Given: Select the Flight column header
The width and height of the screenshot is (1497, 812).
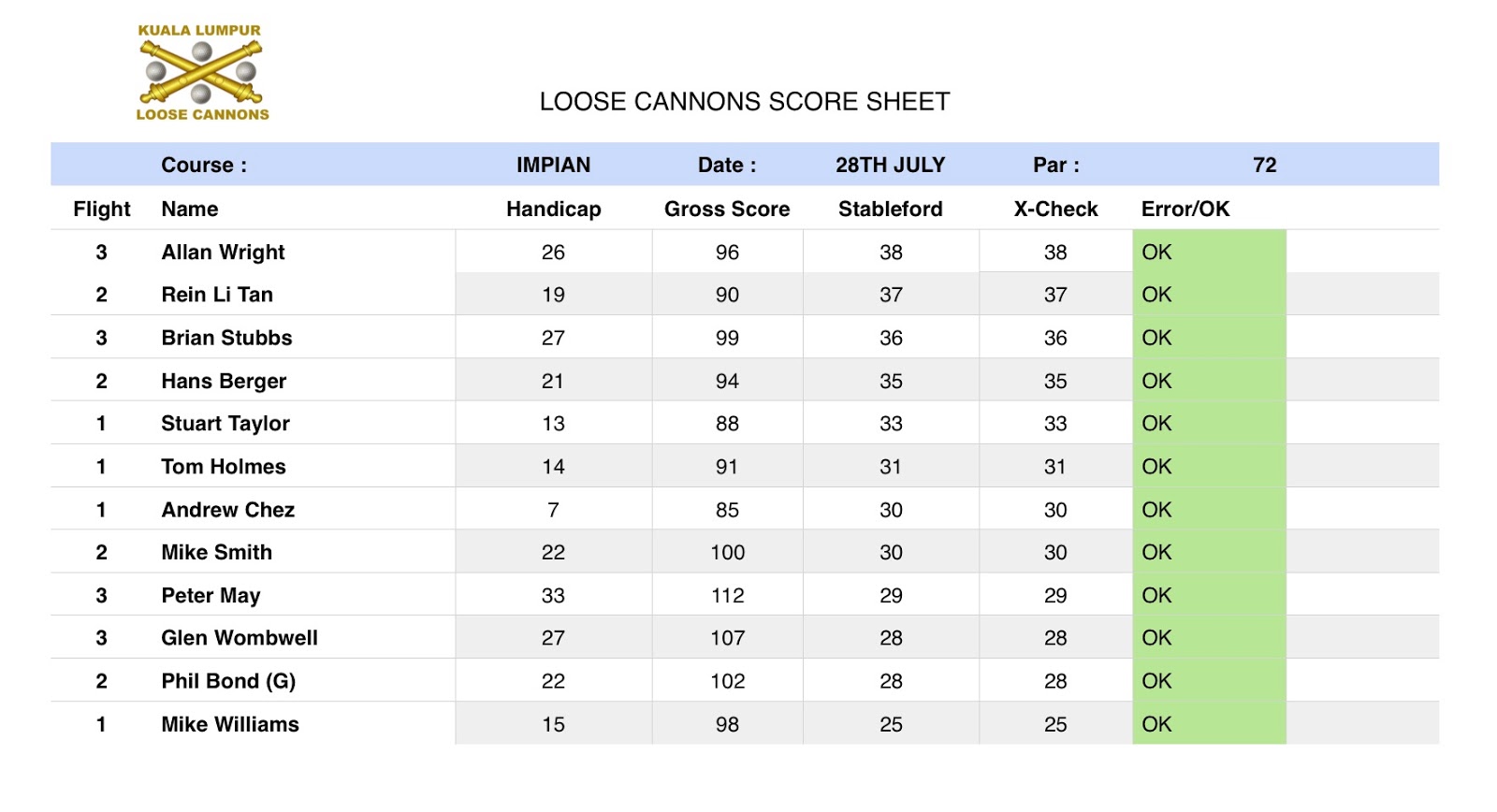Looking at the screenshot, I should [x=101, y=210].
